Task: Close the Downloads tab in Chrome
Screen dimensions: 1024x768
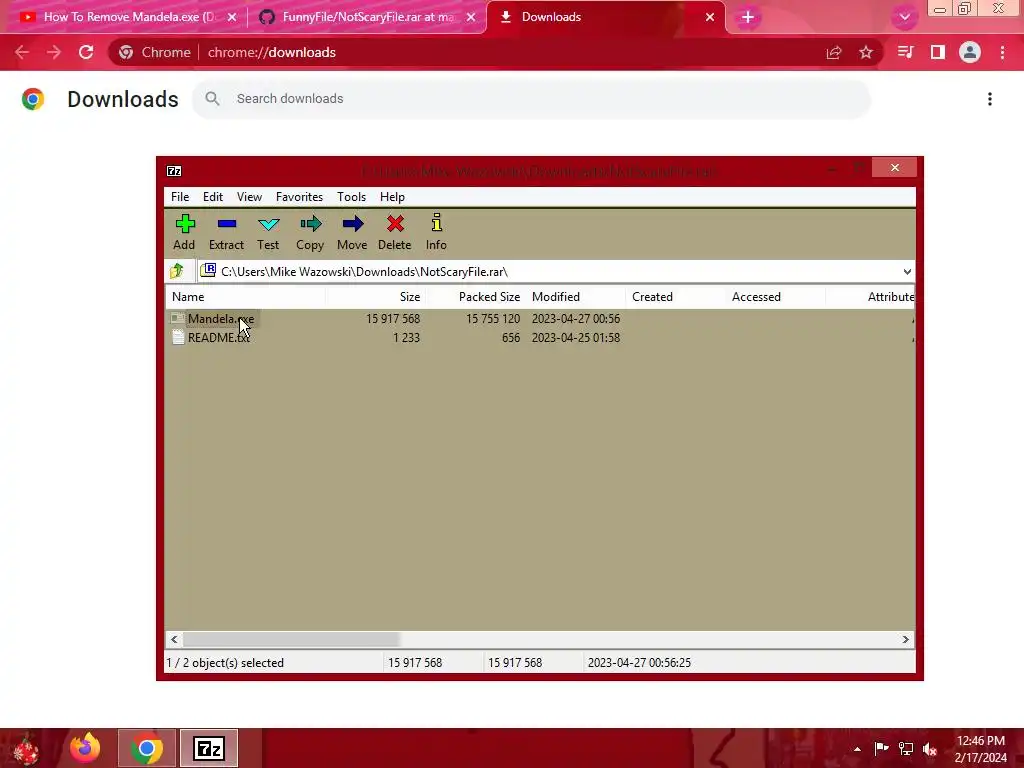Action: pyautogui.click(x=710, y=17)
